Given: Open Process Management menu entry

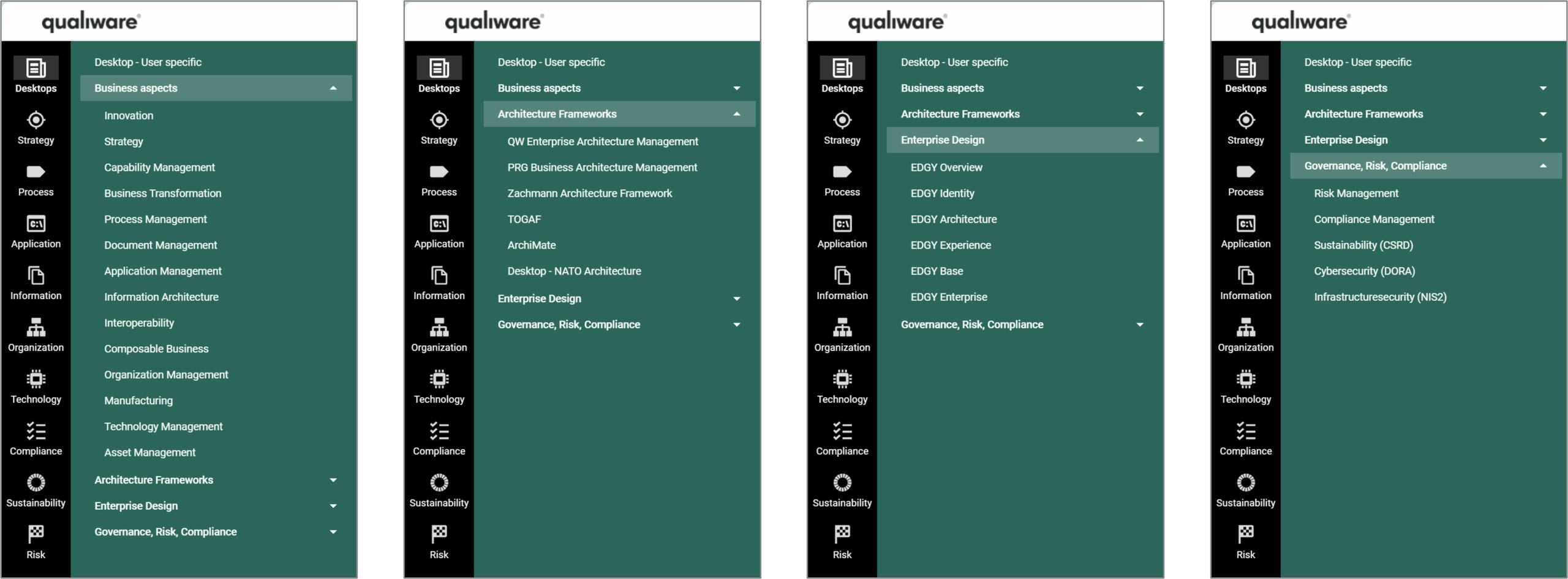Looking at the screenshot, I should (155, 219).
